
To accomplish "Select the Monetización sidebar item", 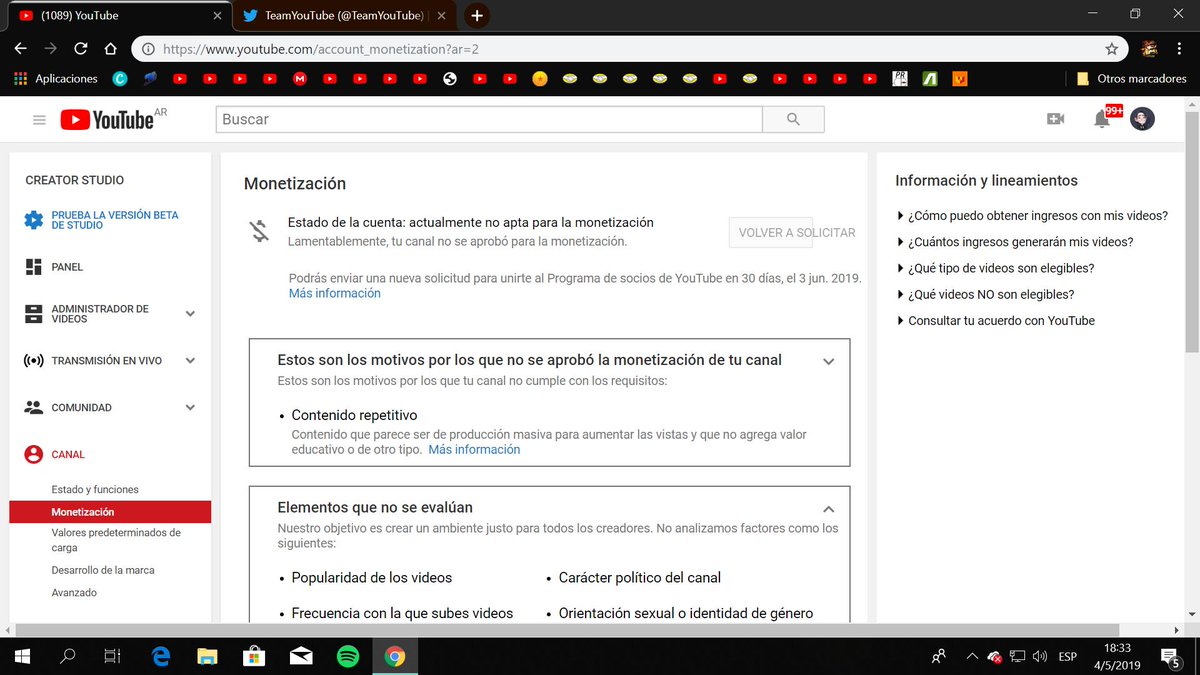I will tap(110, 512).
